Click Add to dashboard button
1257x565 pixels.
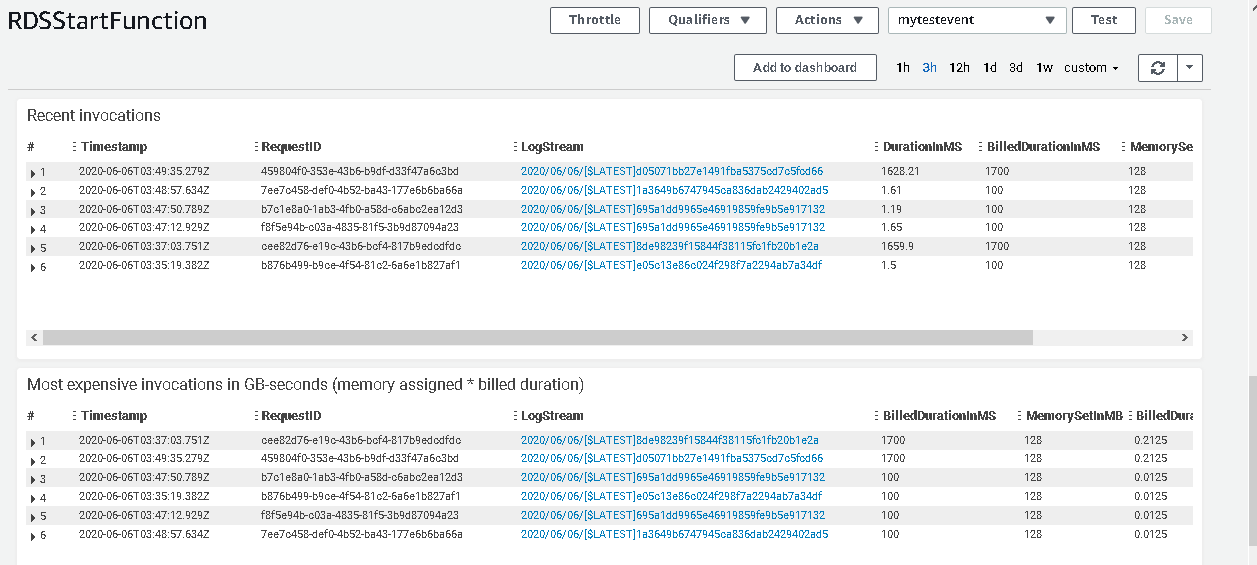point(805,68)
